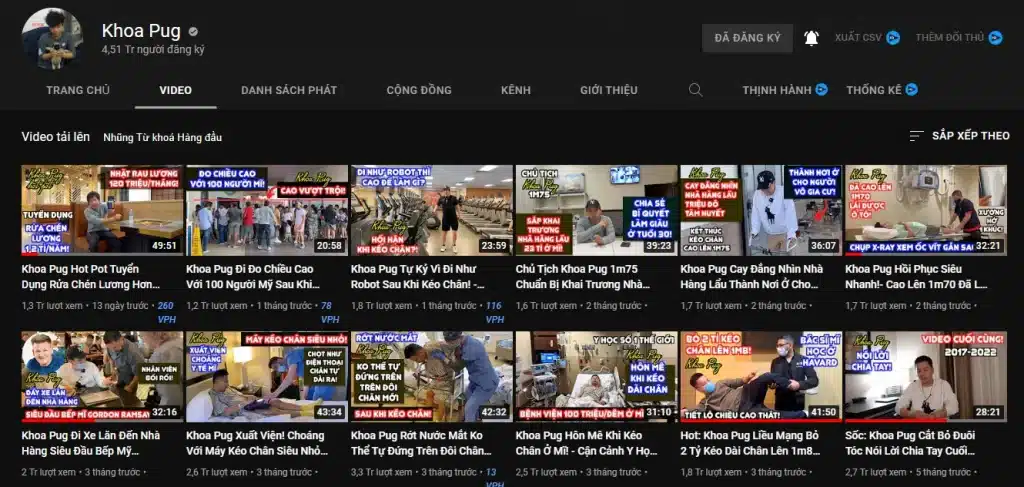Viewport: 1024px width, 487px height.
Task: Open the 41:50 Harvard doctor video thumbnail
Action: pyautogui.click(x=761, y=377)
